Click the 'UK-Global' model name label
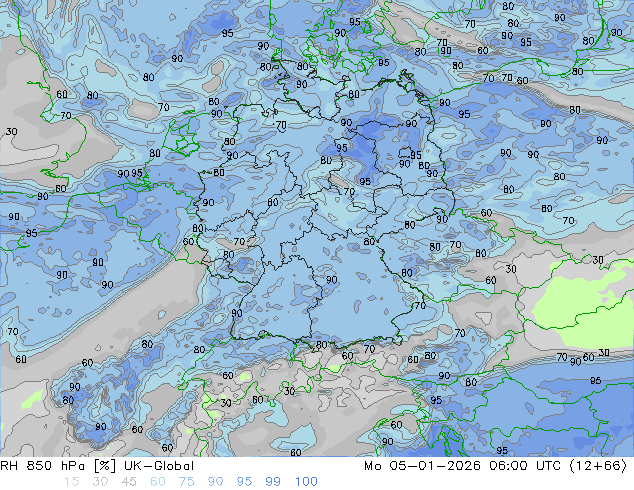 point(159,466)
